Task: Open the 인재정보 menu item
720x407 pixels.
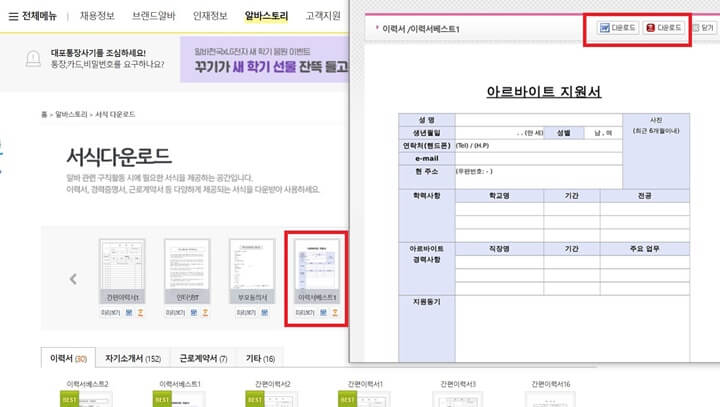Action: tap(210, 16)
